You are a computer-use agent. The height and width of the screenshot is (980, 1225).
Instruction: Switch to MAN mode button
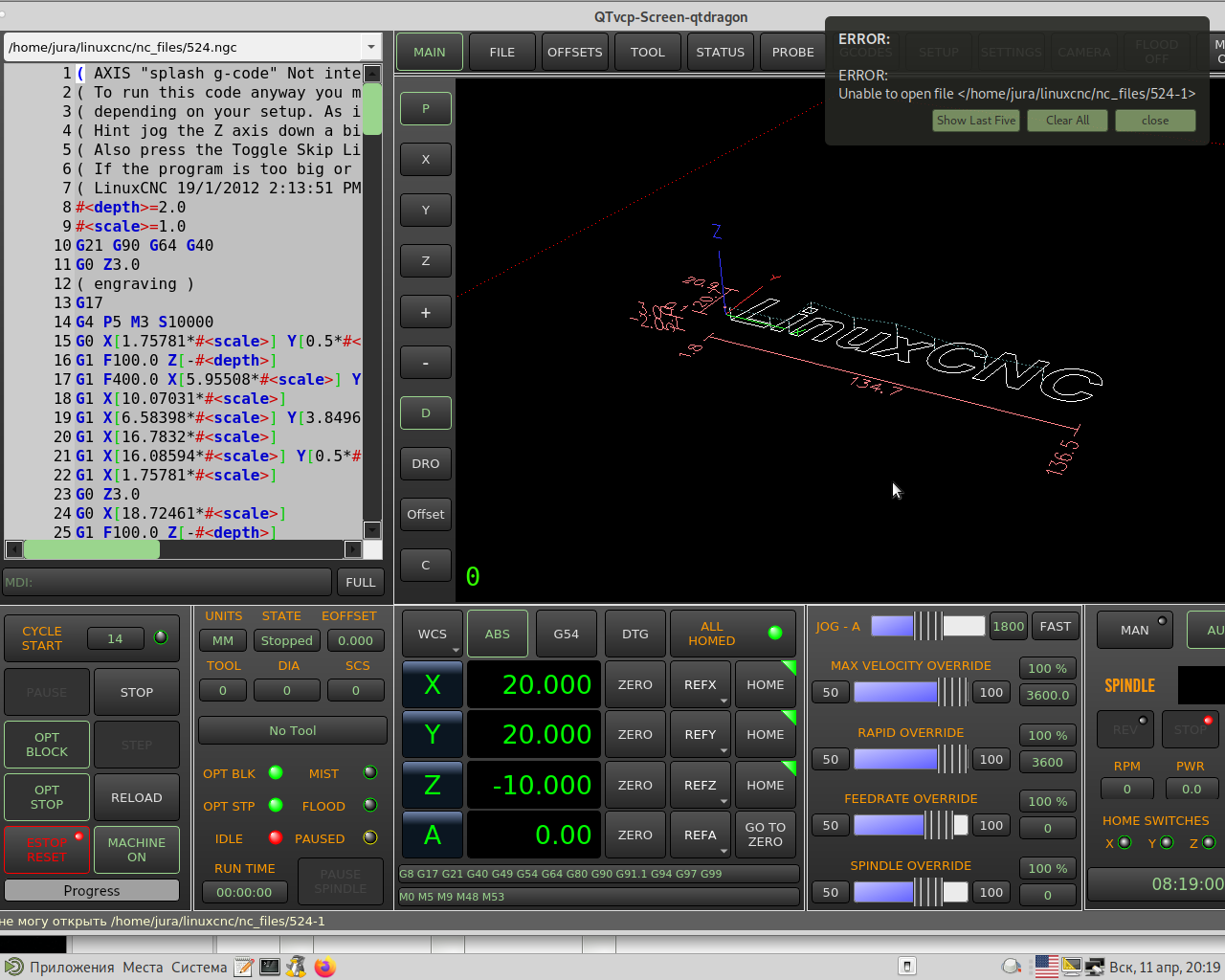coord(1135,630)
